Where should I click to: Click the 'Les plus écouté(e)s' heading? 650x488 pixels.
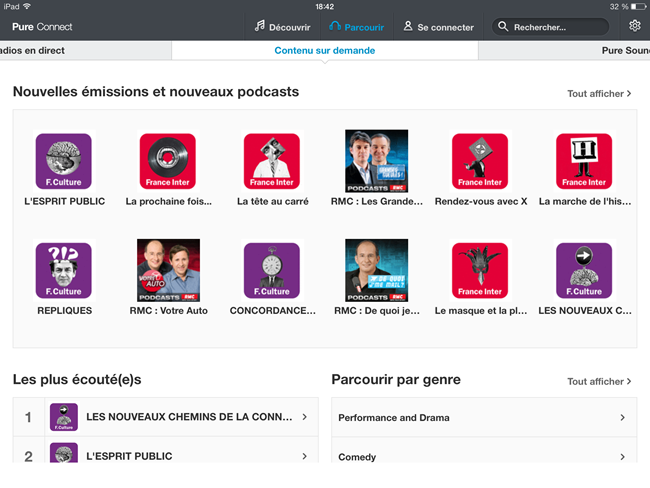point(77,379)
